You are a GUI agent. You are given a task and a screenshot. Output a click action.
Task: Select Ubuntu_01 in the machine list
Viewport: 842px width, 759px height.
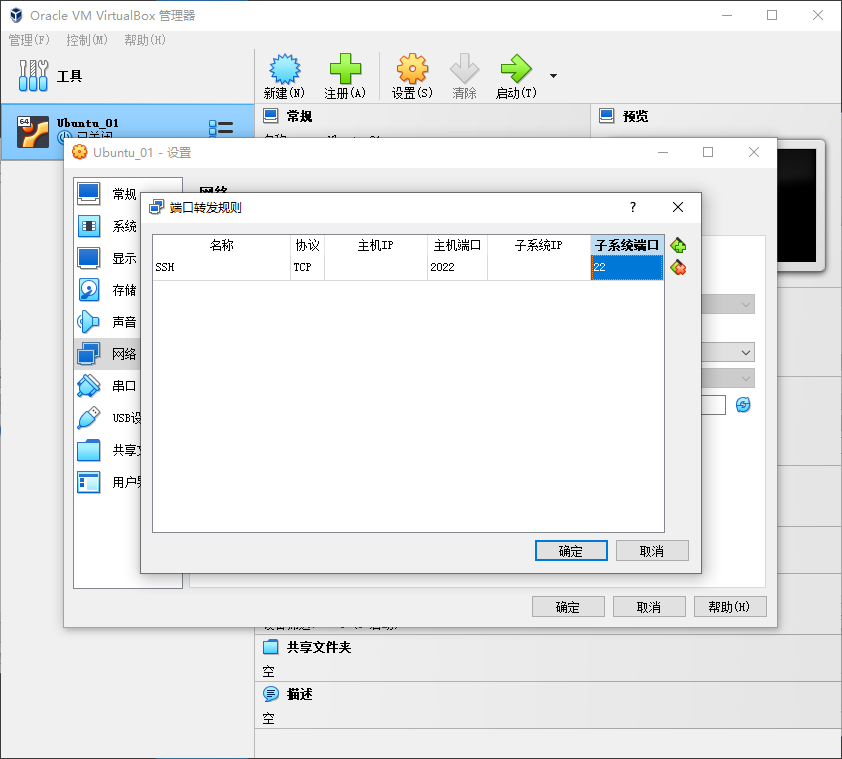pyautogui.click(x=127, y=132)
